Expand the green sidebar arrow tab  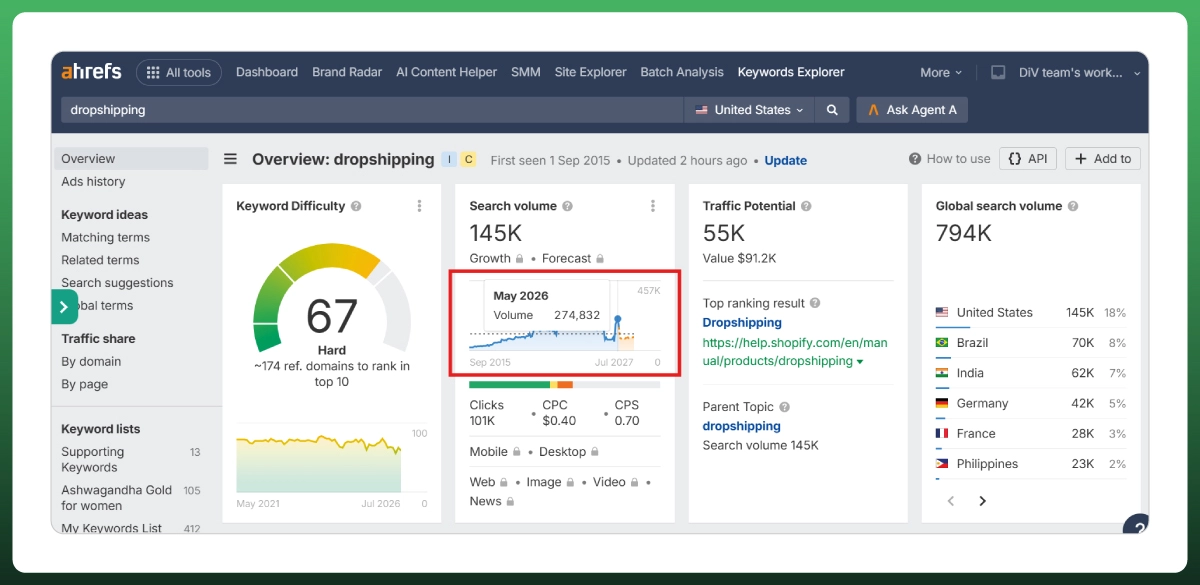pos(64,307)
